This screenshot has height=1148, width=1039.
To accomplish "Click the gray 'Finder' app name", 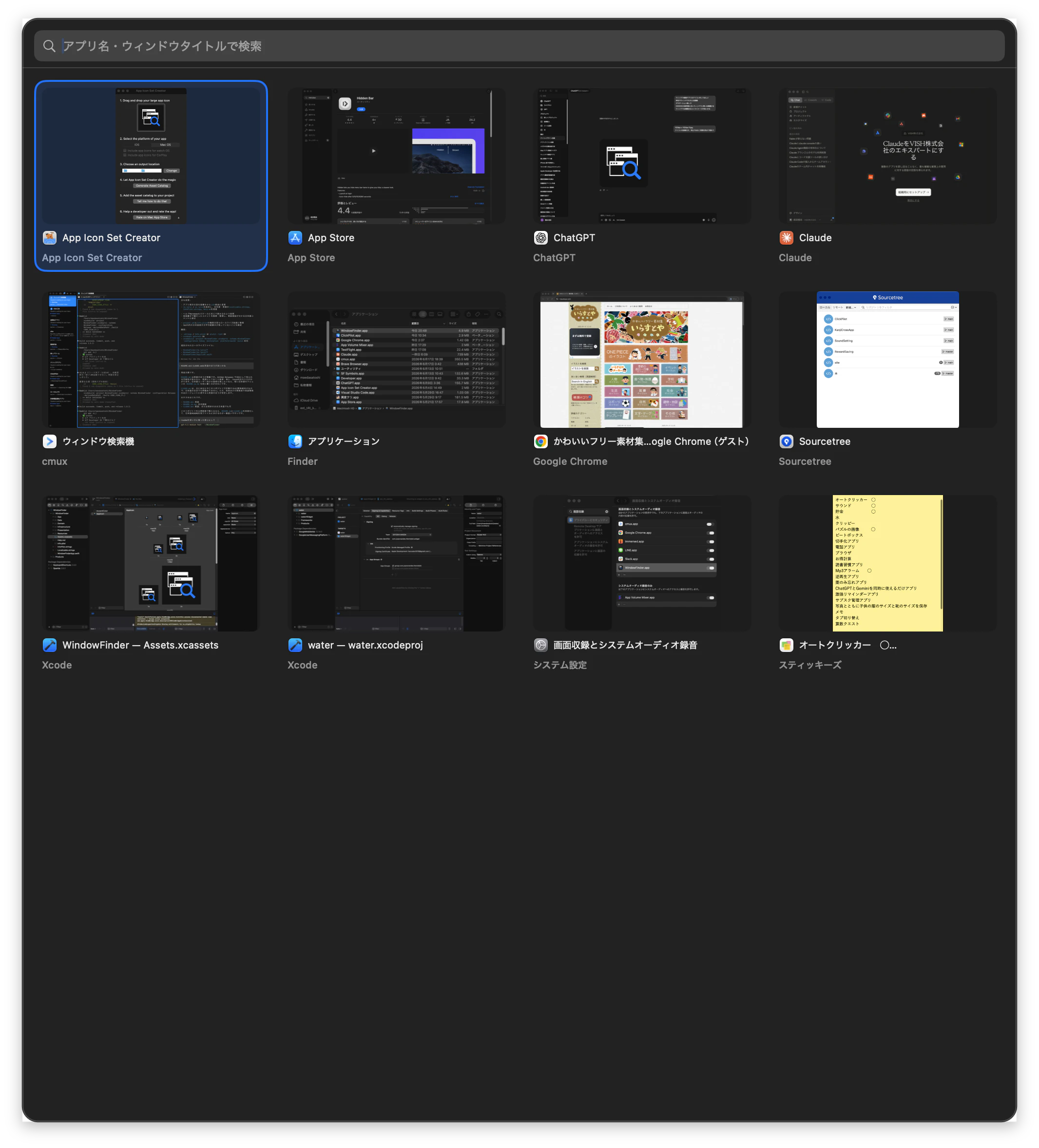I will [303, 461].
